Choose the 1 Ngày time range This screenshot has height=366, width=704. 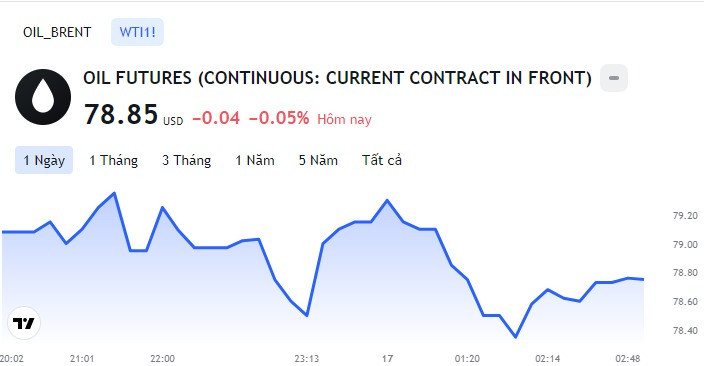(x=44, y=160)
